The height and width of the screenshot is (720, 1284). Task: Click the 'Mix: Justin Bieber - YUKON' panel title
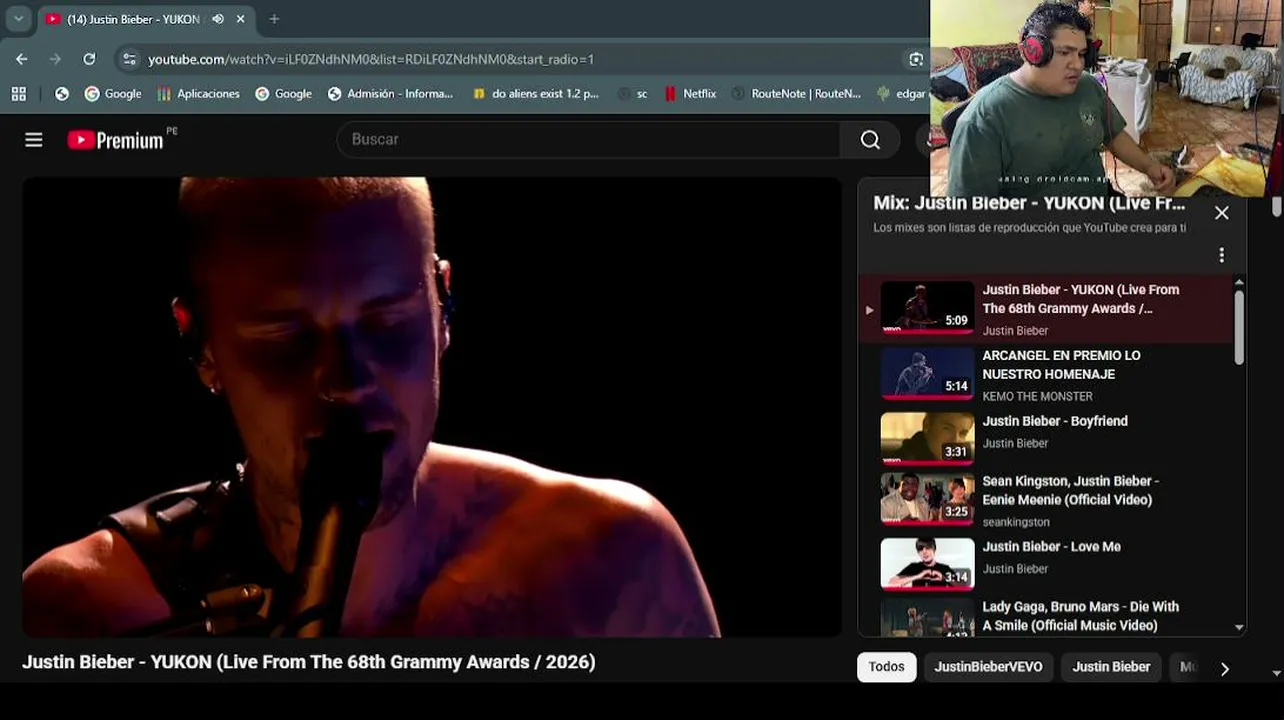tap(1029, 203)
